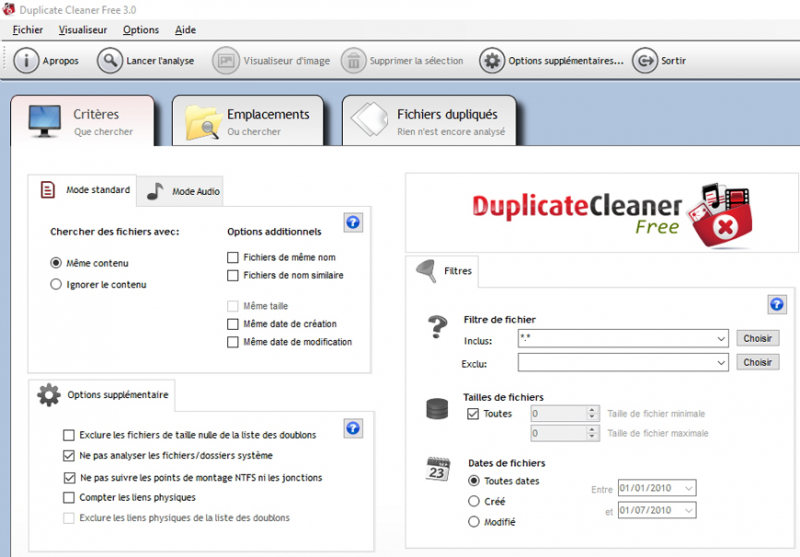Click the Mode Audio music note icon
This screenshot has height=557, width=800.
click(155, 191)
